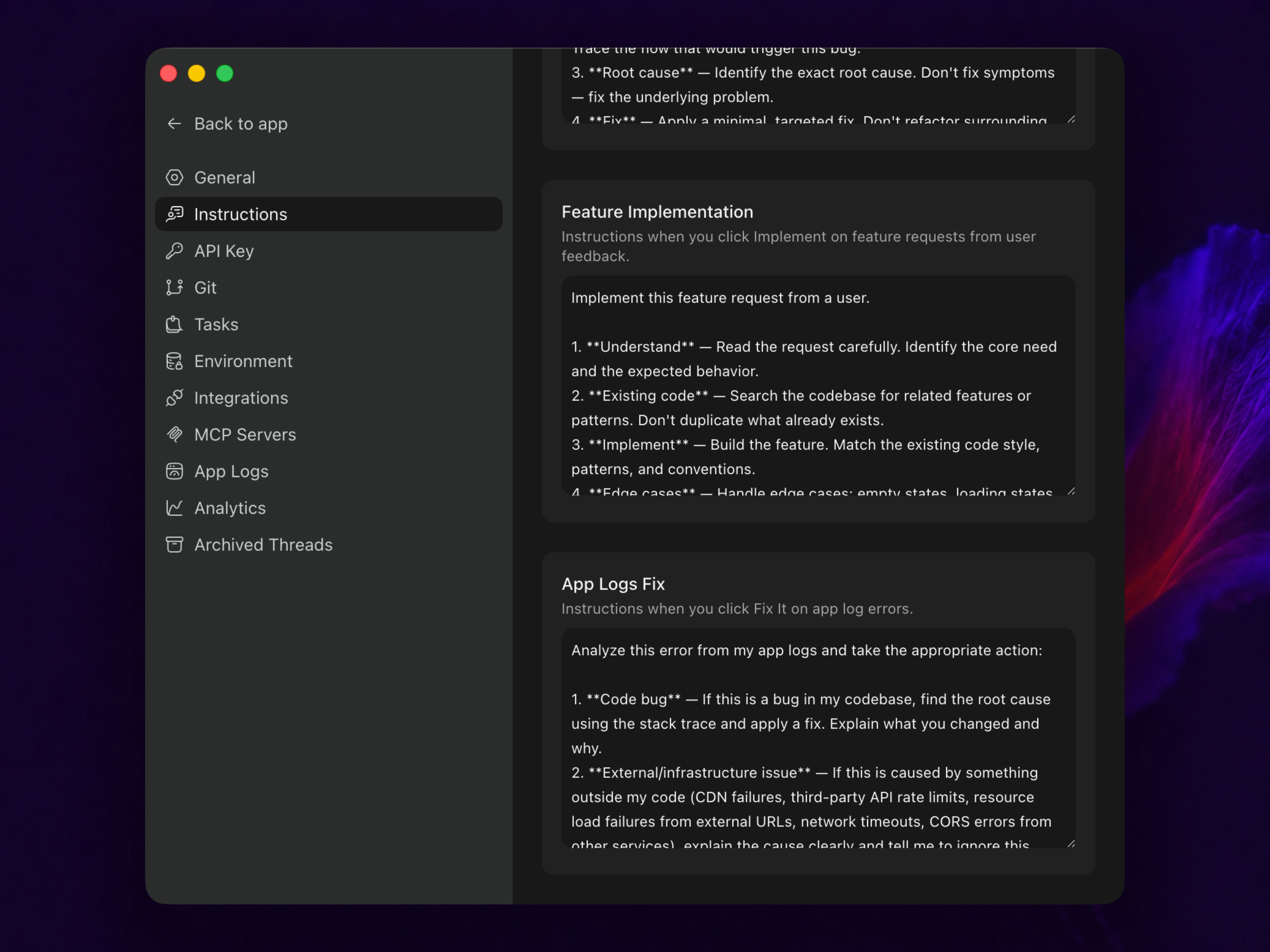Open App Logs settings

point(328,471)
